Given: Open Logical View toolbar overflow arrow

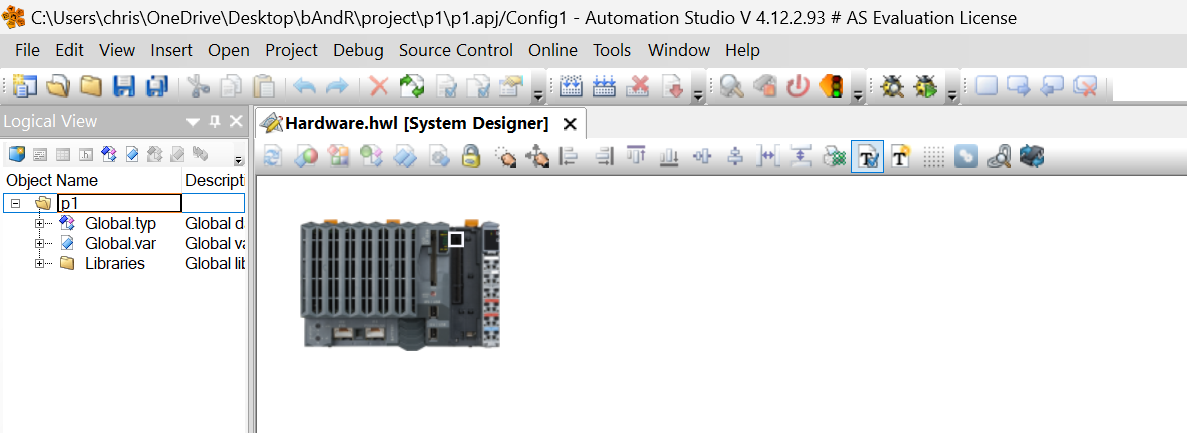Looking at the screenshot, I should [x=239, y=160].
